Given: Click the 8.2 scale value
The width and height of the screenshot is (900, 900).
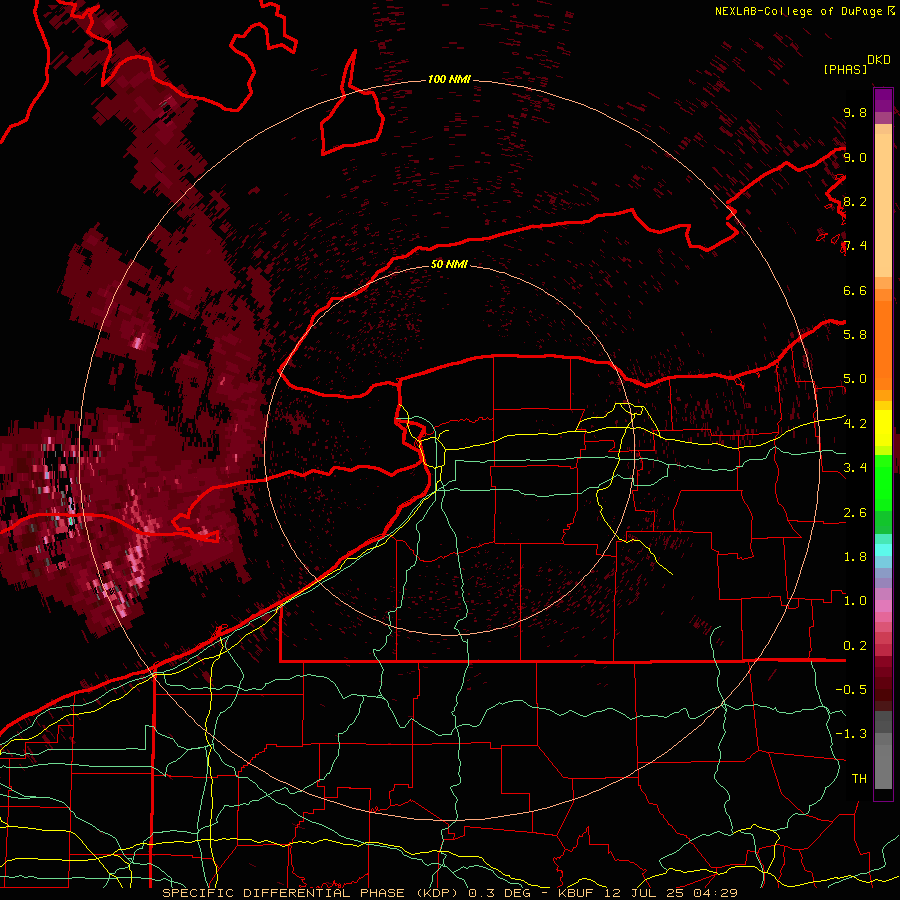Looking at the screenshot, I should pos(855,201).
